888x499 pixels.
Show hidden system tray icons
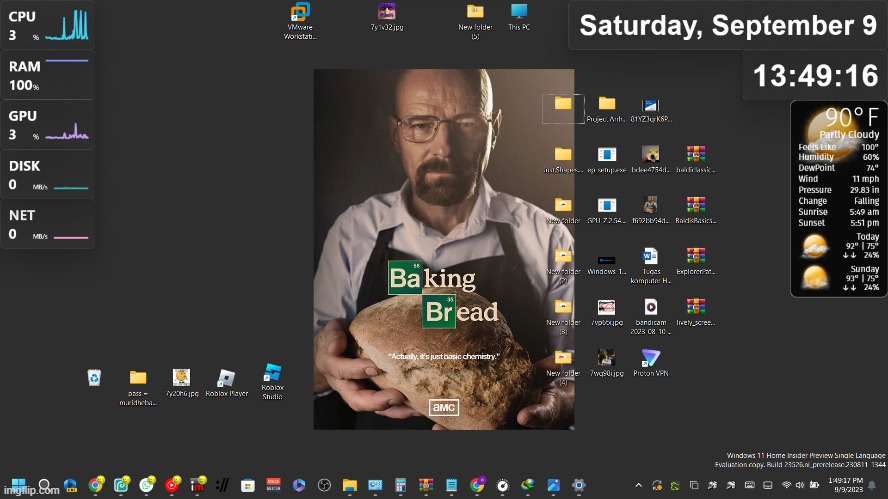point(638,485)
